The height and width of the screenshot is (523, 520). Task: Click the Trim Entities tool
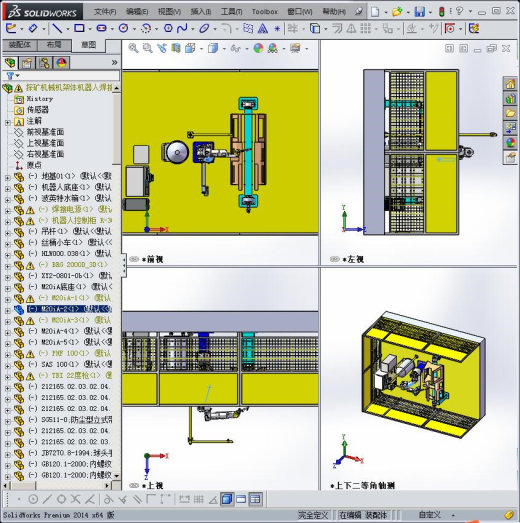click(x=293, y=29)
